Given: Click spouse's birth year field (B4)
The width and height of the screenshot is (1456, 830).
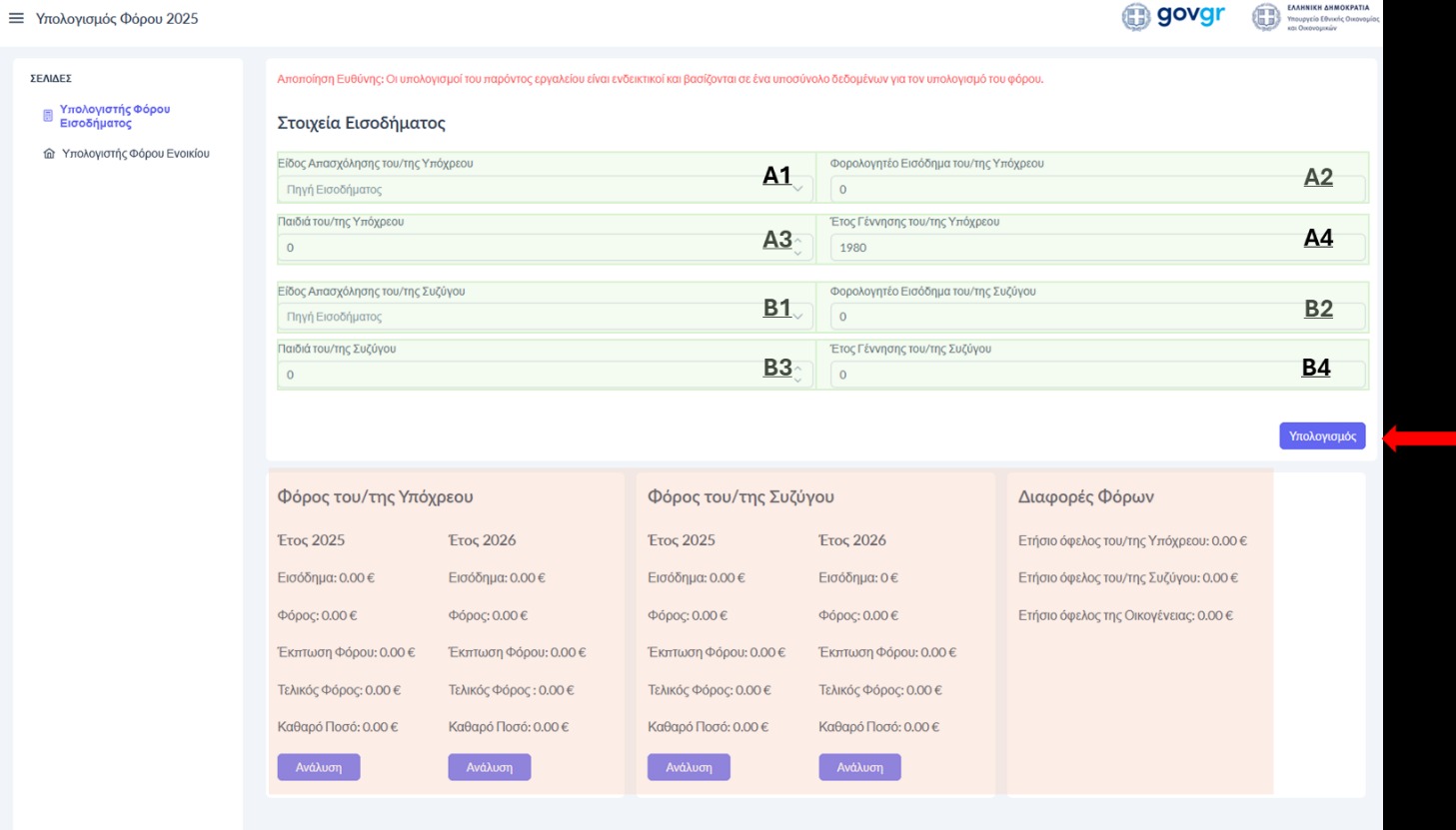Looking at the screenshot, I should point(1059,375).
